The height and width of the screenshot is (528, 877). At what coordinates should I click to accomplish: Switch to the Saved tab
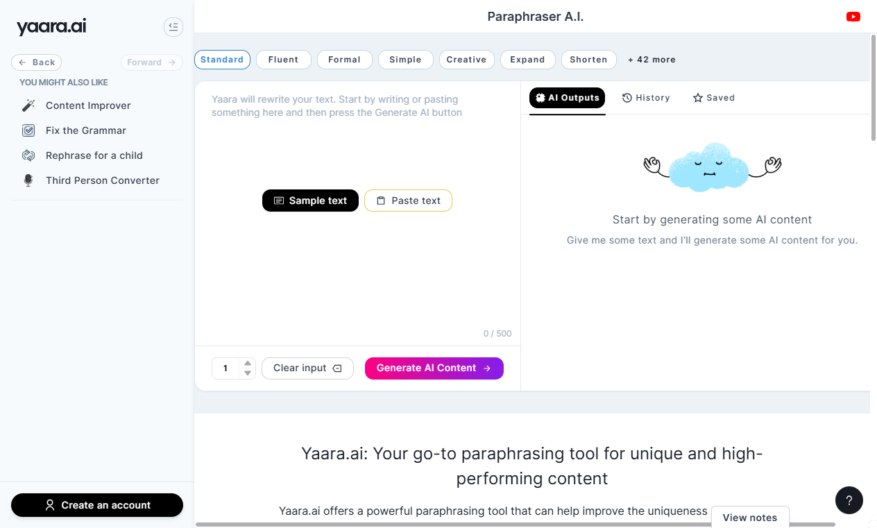(714, 98)
